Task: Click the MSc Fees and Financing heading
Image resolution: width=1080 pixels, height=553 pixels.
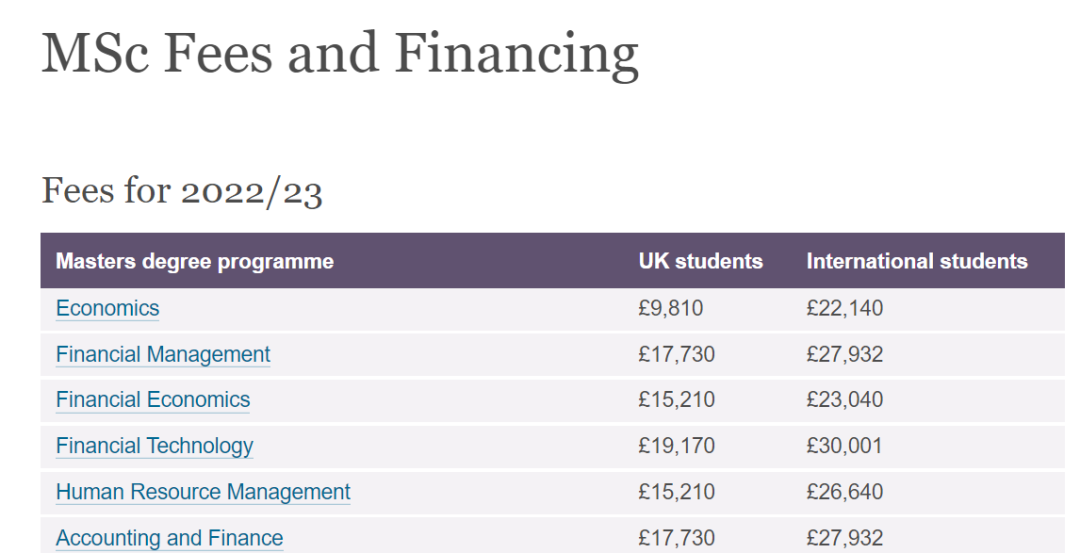Action: click(340, 52)
